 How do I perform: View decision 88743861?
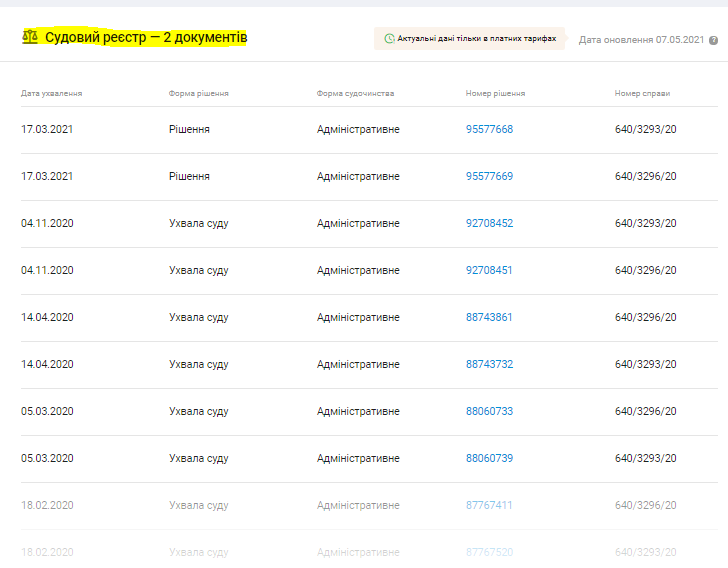click(489, 318)
